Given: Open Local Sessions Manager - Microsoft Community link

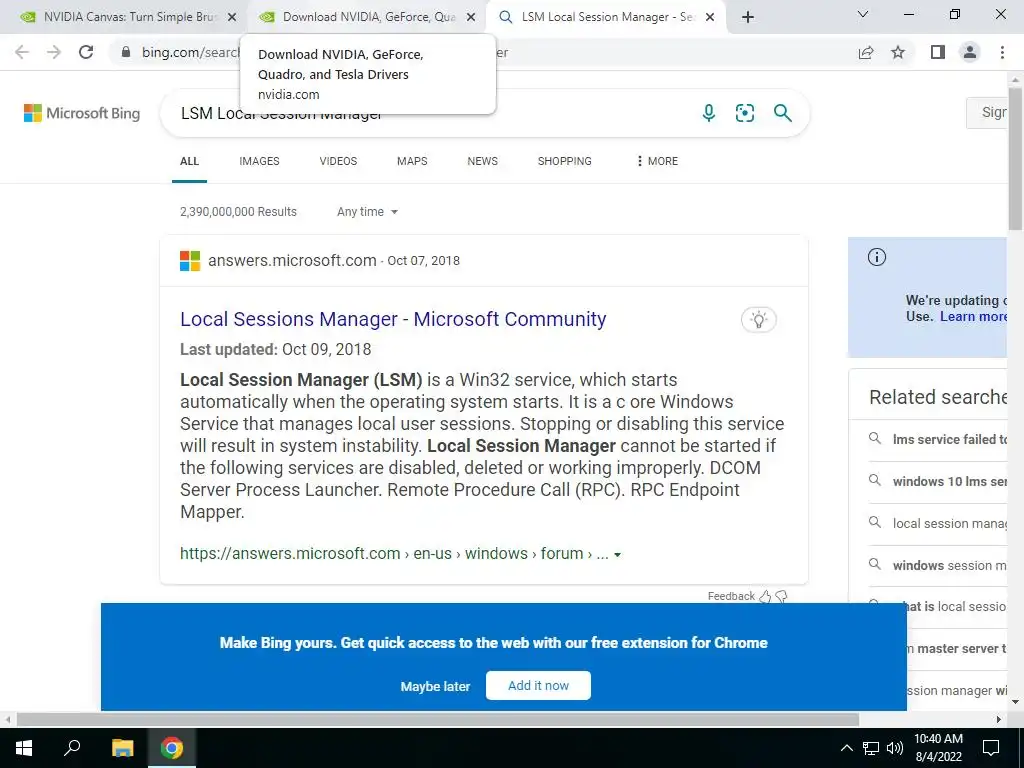Looking at the screenshot, I should tap(393, 319).
